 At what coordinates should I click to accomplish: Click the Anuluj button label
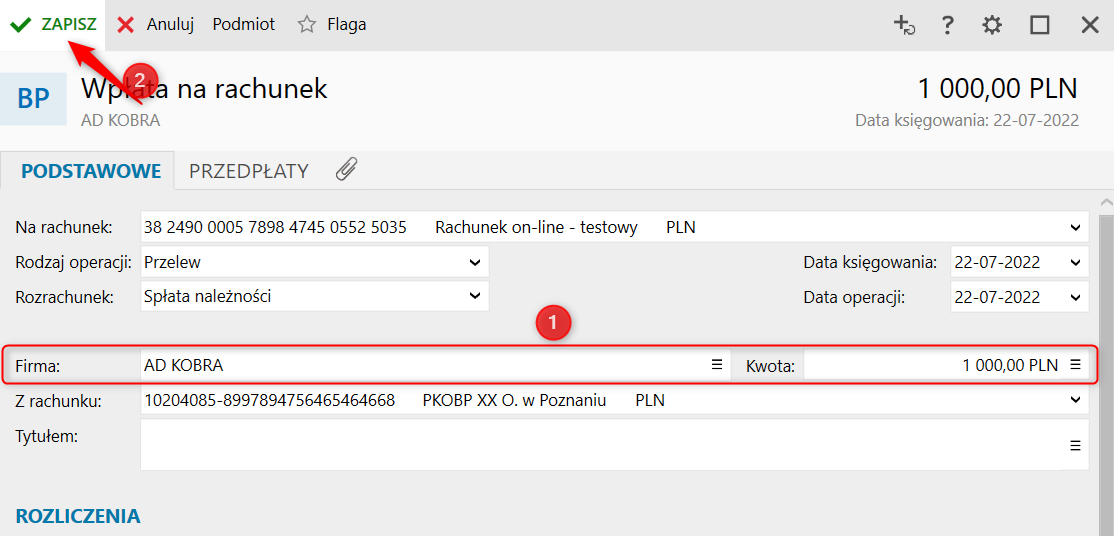click(171, 25)
